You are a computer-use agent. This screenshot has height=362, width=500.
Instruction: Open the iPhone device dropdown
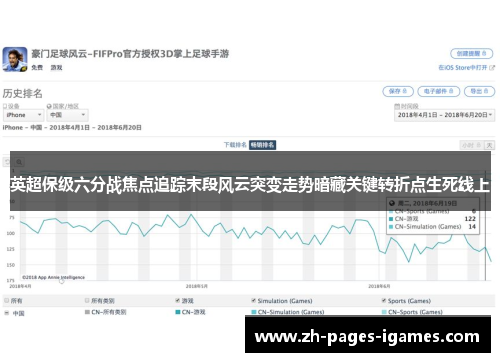click(x=23, y=115)
